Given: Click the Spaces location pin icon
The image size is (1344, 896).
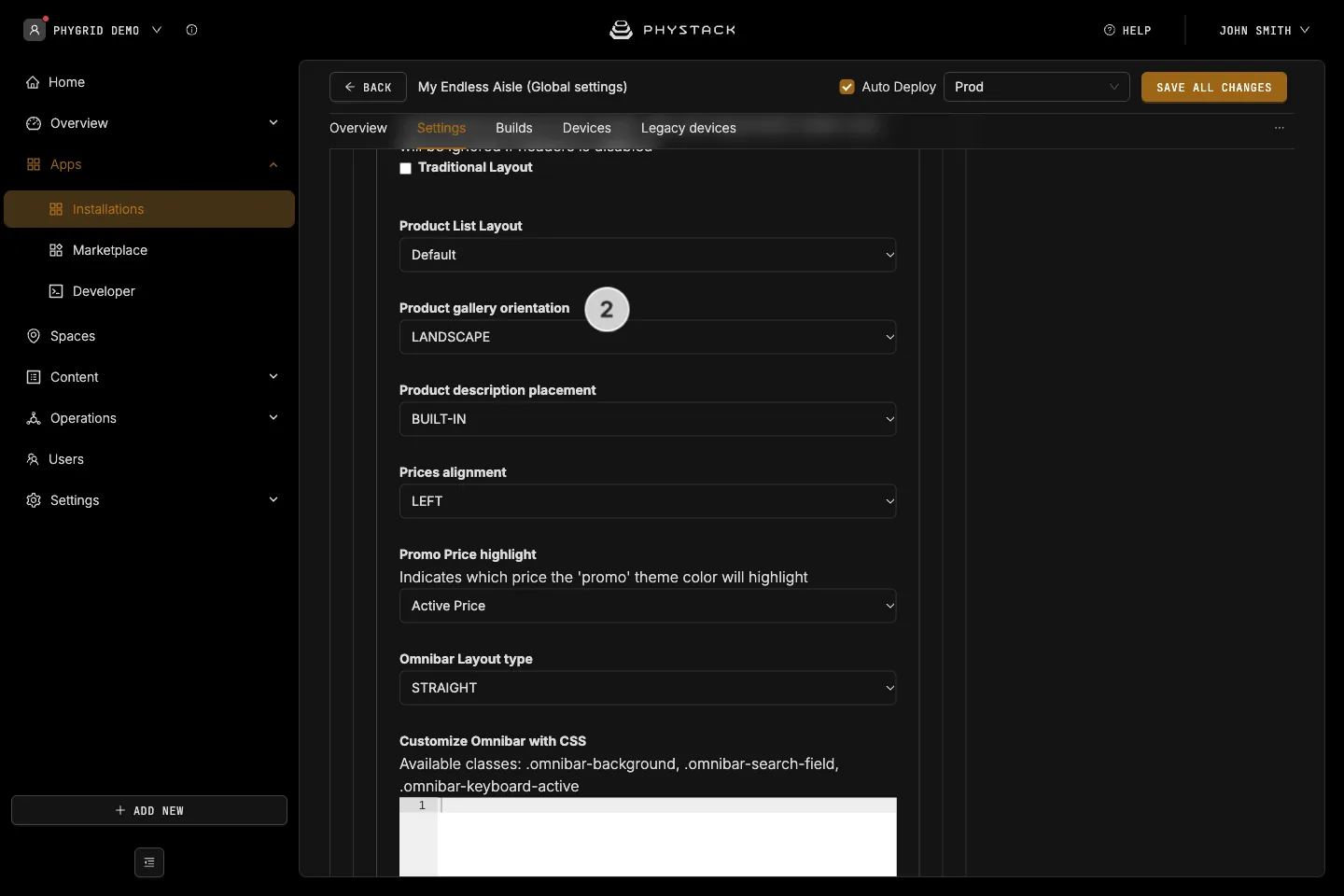Looking at the screenshot, I should click(34, 336).
